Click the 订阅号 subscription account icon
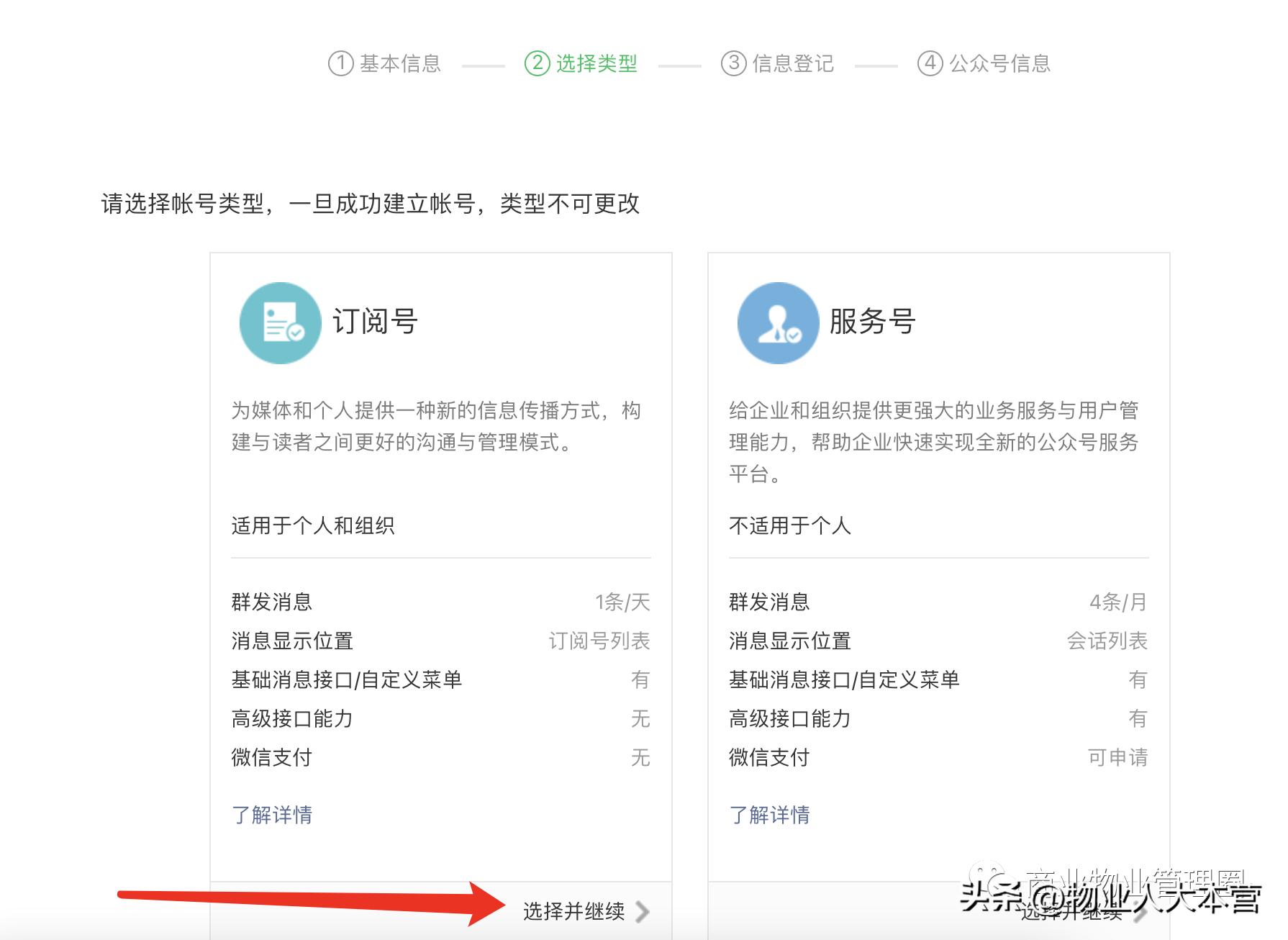This screenshot has width=1288, height=940. point(280,322)
